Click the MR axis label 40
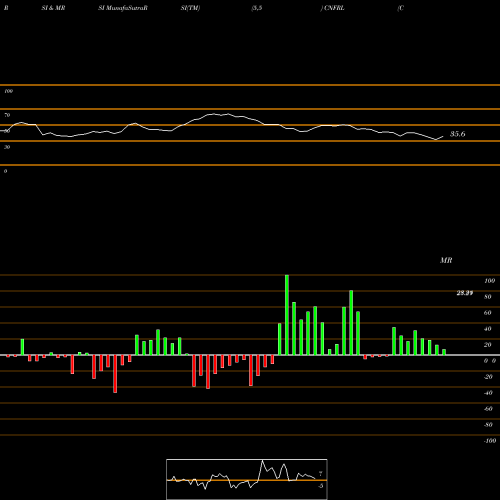500x500 pixels. [x=488, y=329]
